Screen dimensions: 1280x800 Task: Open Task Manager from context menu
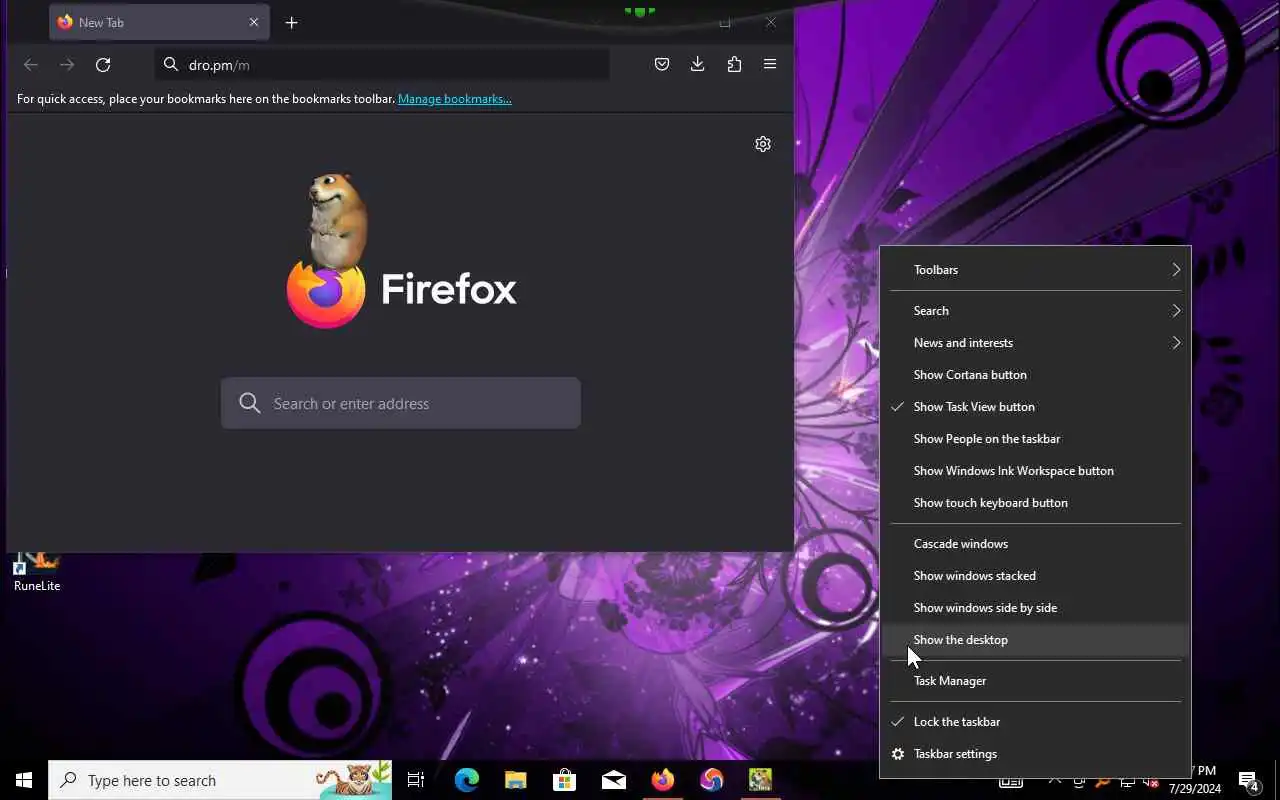tap(1036, 681)
